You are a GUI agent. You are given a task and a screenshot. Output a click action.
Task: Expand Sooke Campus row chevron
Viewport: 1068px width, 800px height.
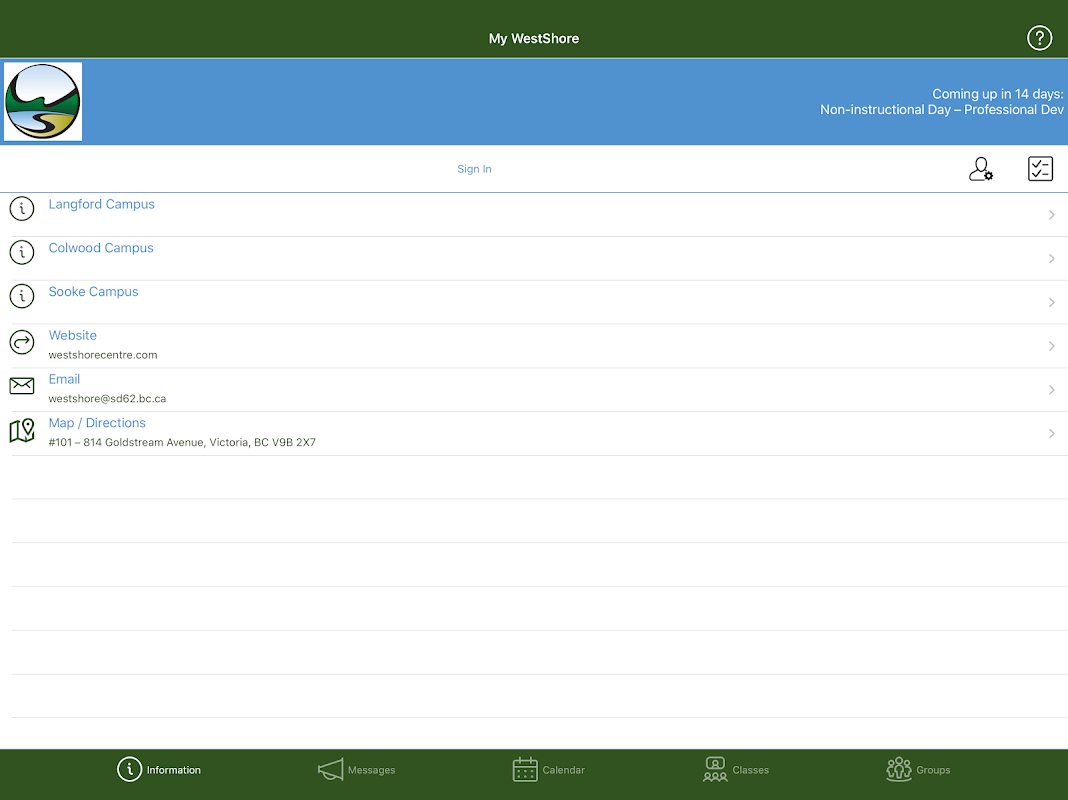[1051, 302]
